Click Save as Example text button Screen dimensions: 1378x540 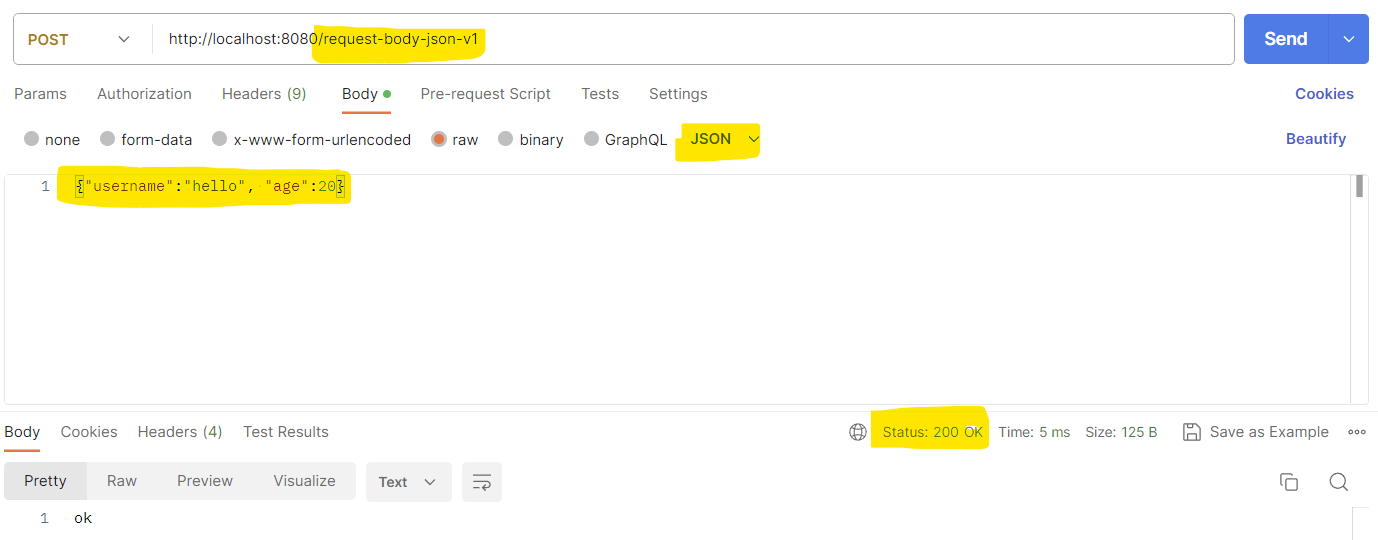pos(1269,432)
